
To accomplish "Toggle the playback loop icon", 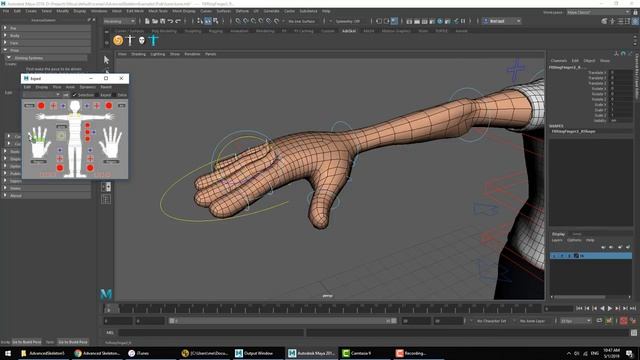I will [x=599, y=321].
